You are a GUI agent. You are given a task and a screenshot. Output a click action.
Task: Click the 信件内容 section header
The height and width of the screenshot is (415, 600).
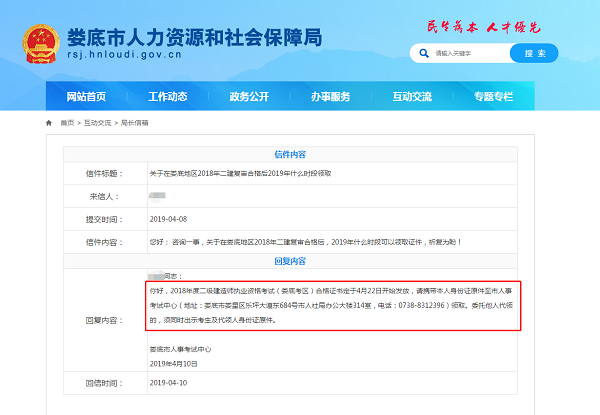pos(290,155)
